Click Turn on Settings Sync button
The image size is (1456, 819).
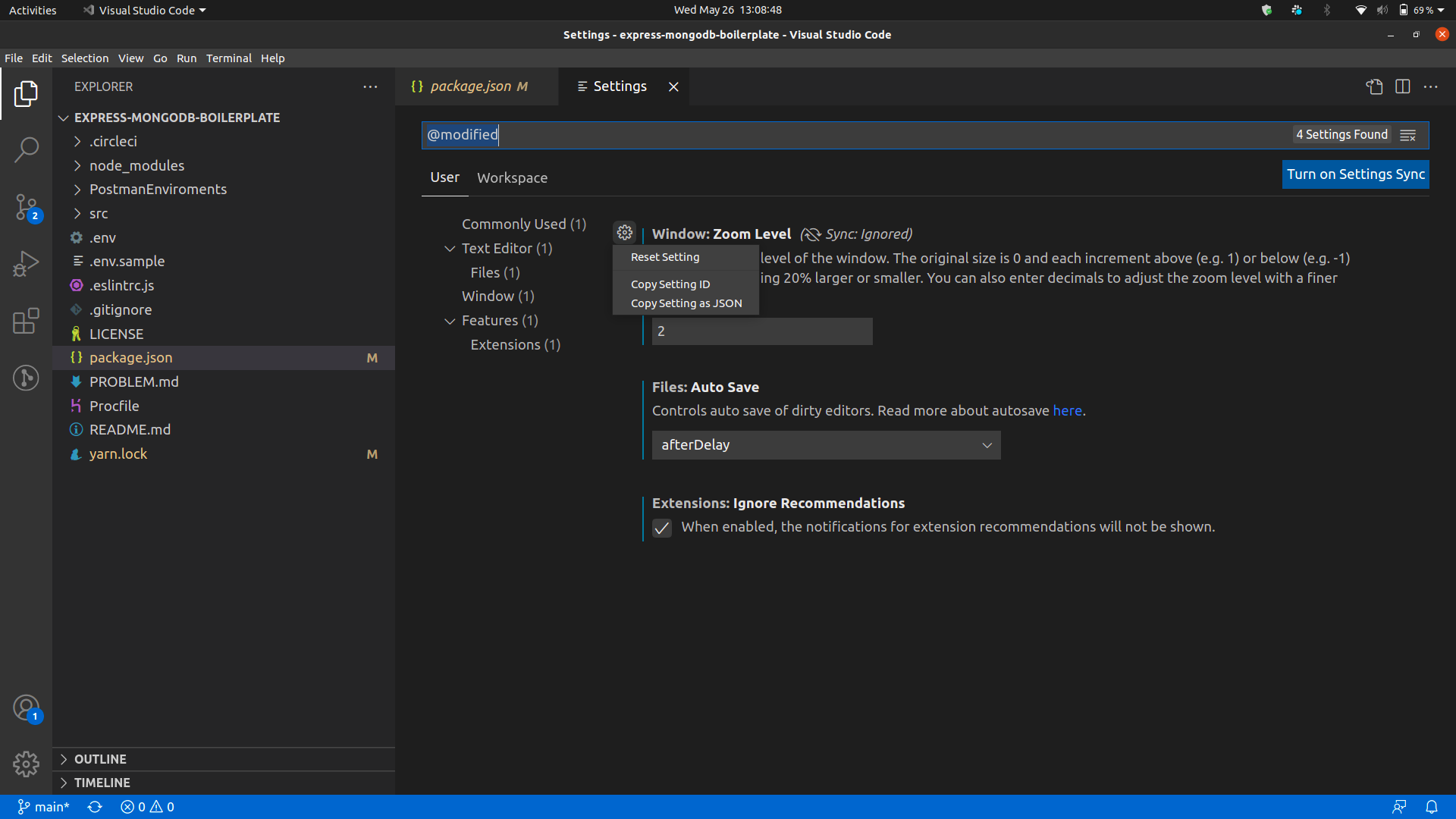(1355, 174)
